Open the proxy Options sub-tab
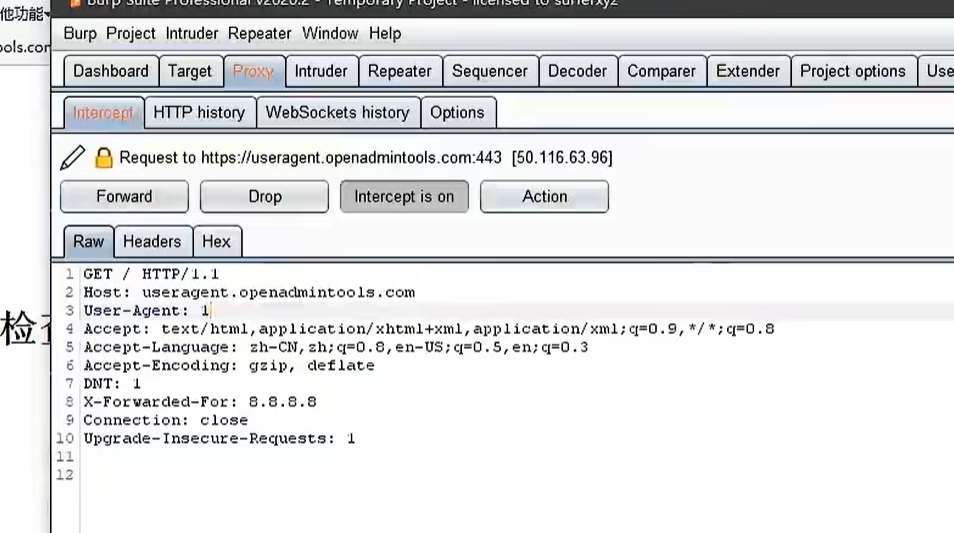 457,113
